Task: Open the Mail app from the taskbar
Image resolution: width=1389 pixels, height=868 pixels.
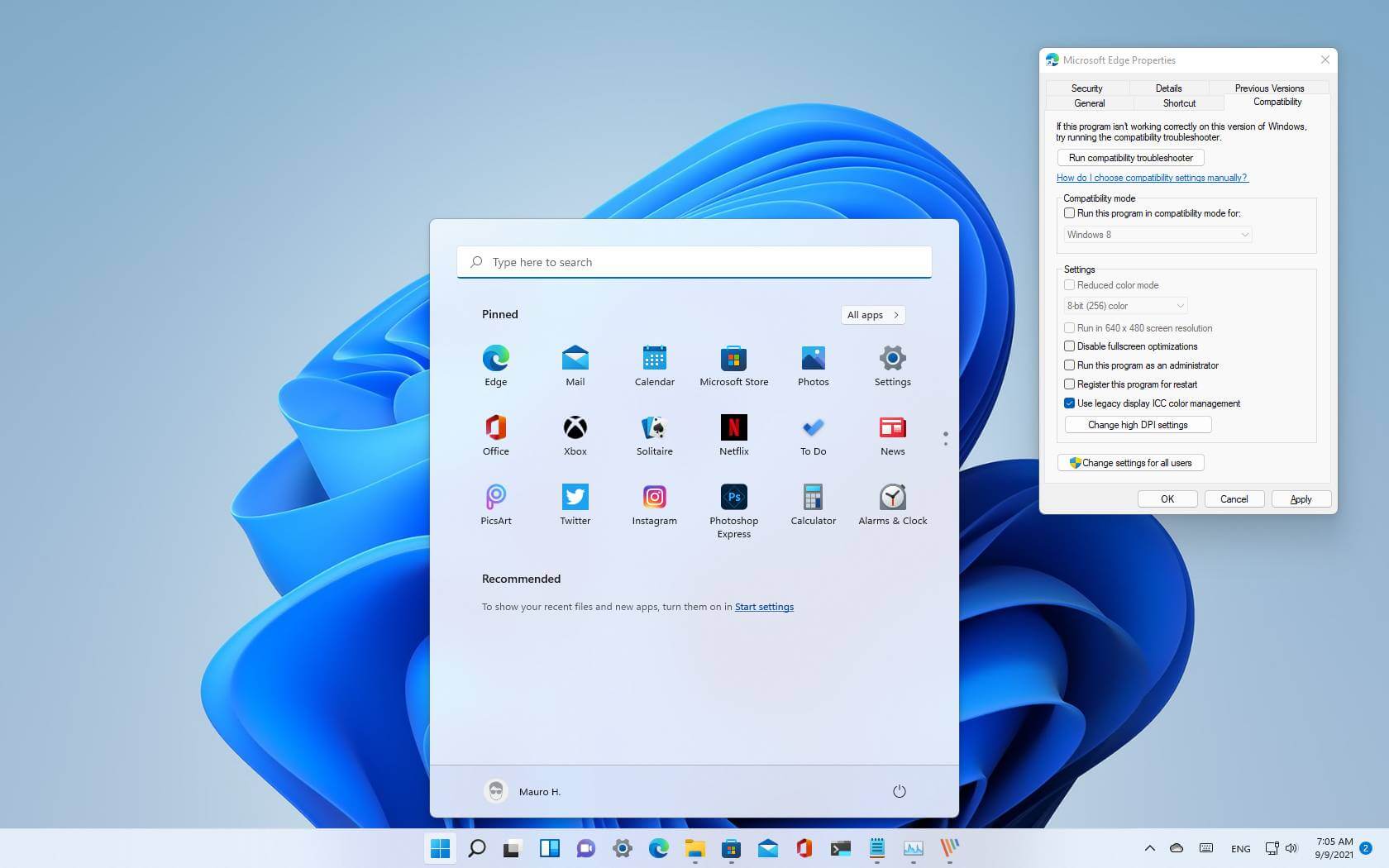Action: point(768,848)
